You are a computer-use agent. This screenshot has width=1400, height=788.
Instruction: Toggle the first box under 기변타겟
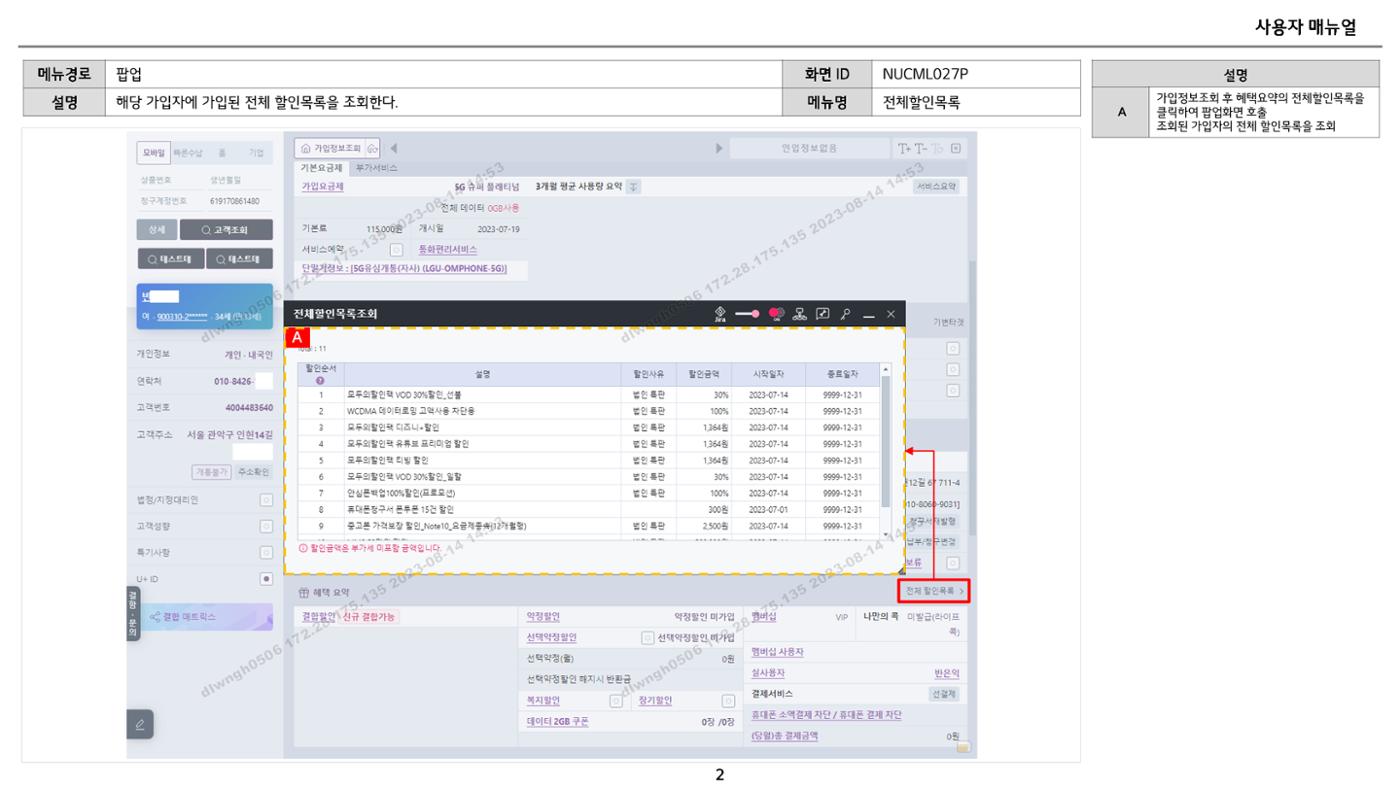pyautogui.click(x=953, y=348)
